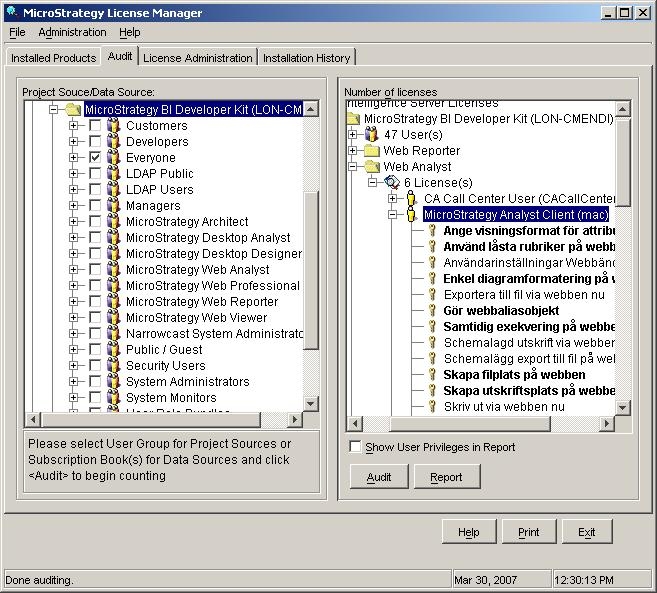Expand the Web Reporter node
Screen dimensions: 657x593
click(352, 150)
